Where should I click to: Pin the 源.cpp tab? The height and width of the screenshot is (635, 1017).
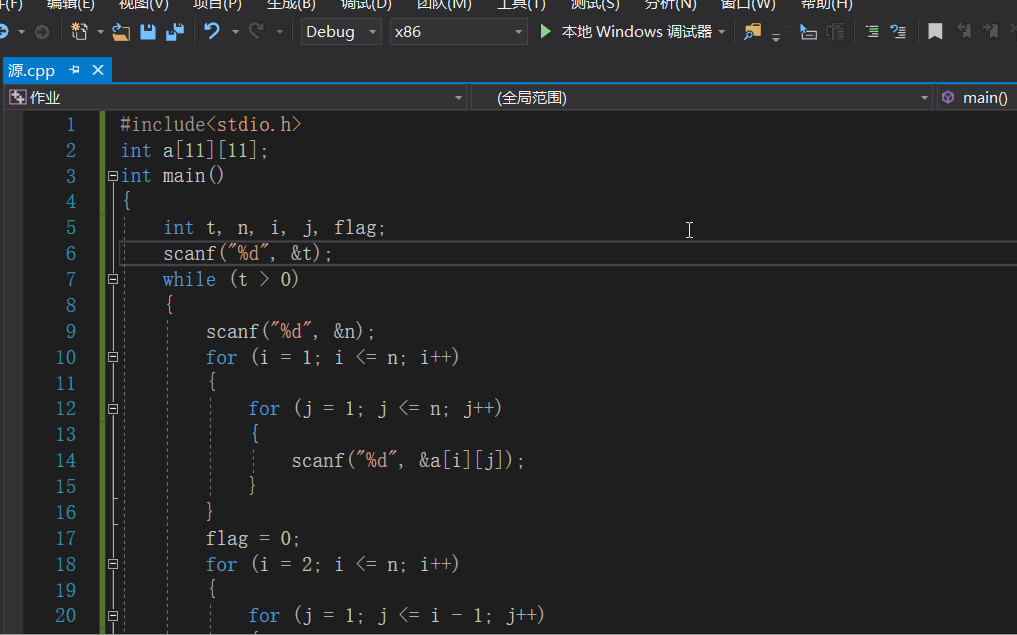click(x=75, y=69)
